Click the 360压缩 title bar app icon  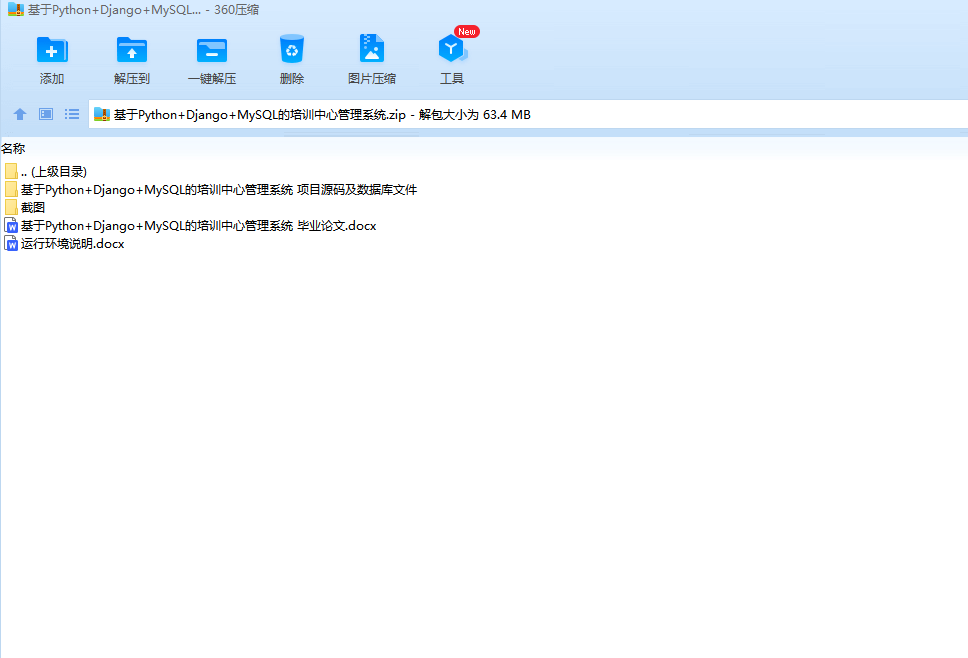click(x=15, y=10)
